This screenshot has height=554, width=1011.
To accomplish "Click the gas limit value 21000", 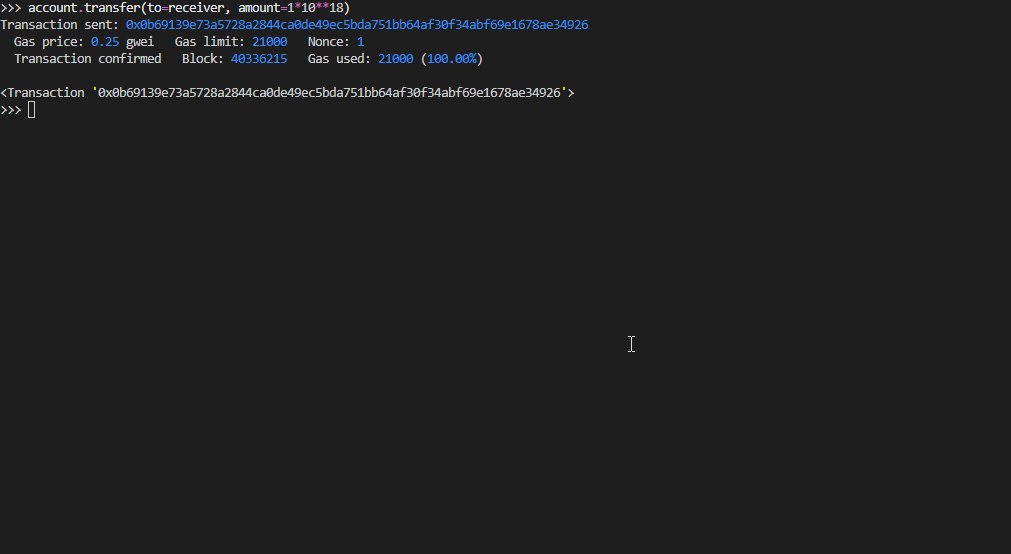I will click(270, 41).
